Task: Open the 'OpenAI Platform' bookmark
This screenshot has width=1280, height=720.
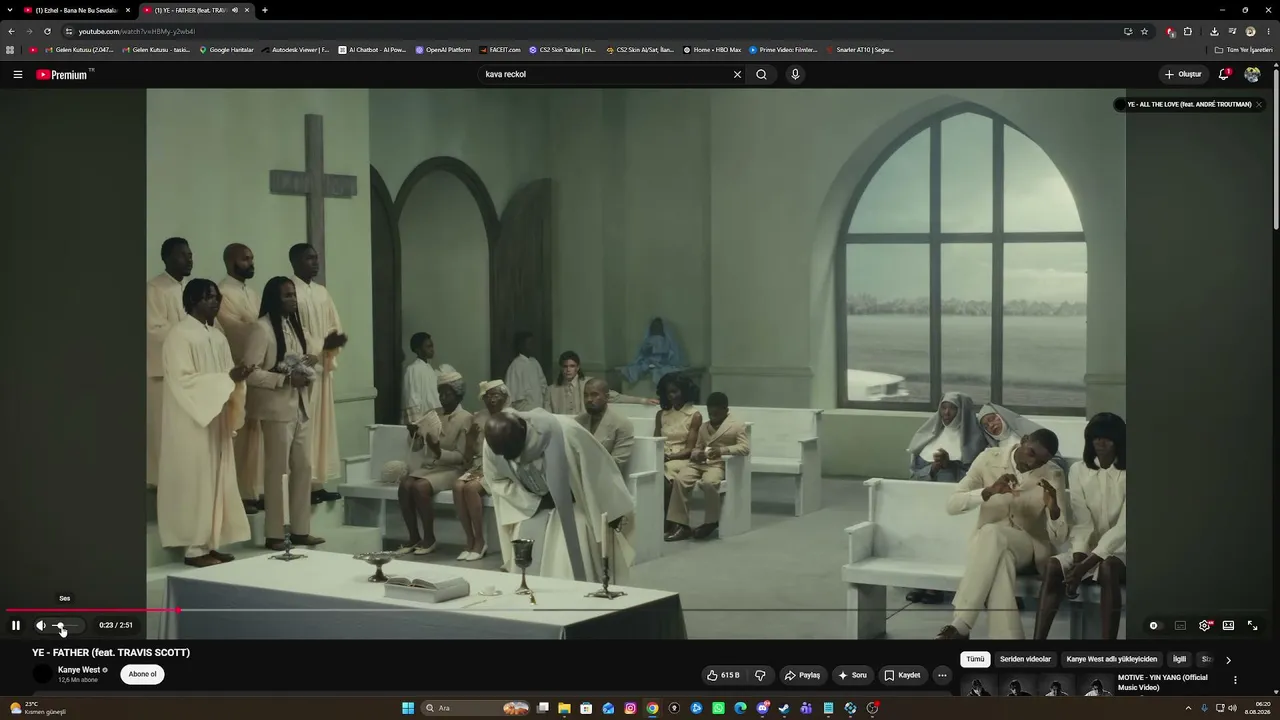Action: [443, 50]
